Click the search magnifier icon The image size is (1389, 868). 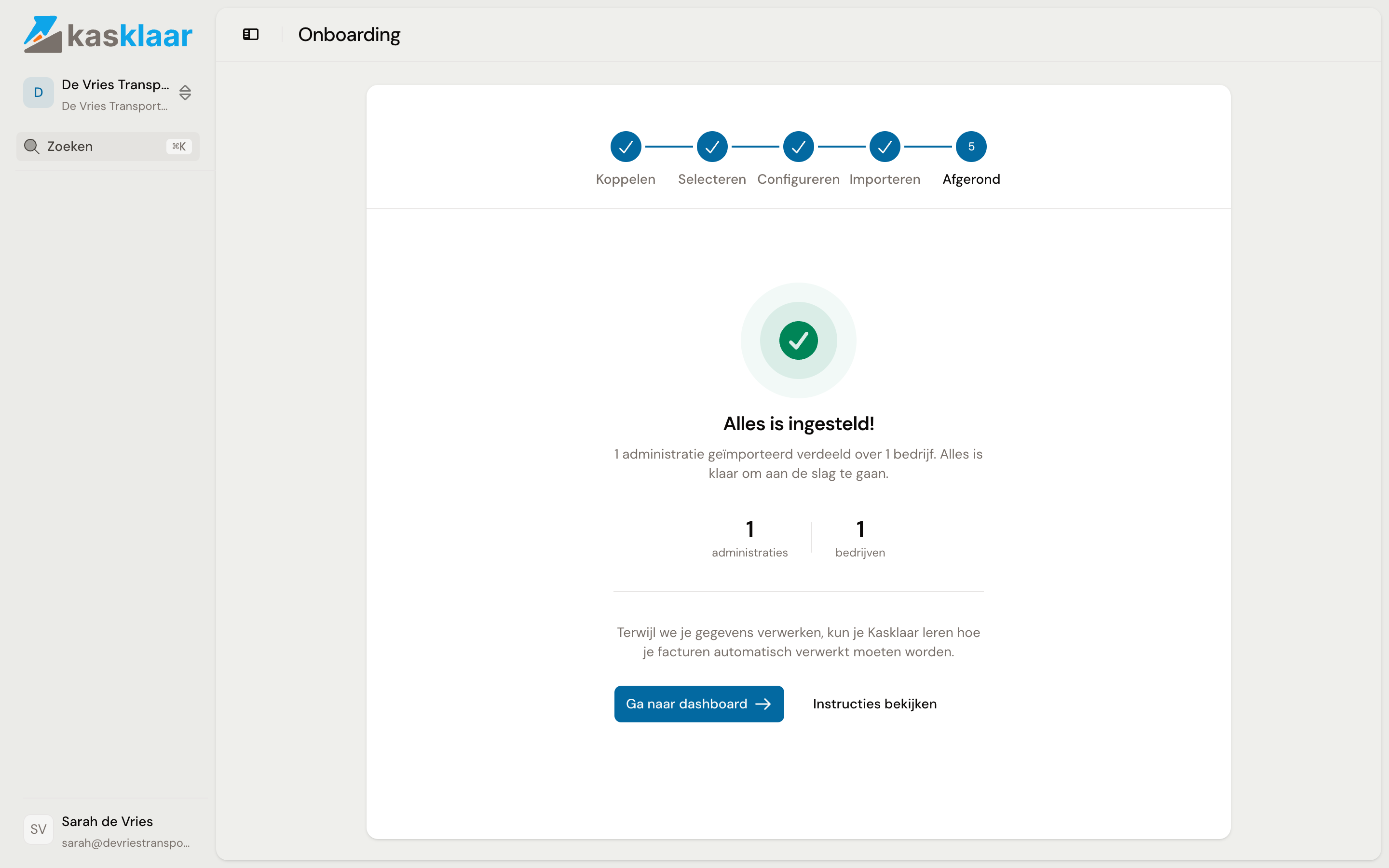point(31,147)
